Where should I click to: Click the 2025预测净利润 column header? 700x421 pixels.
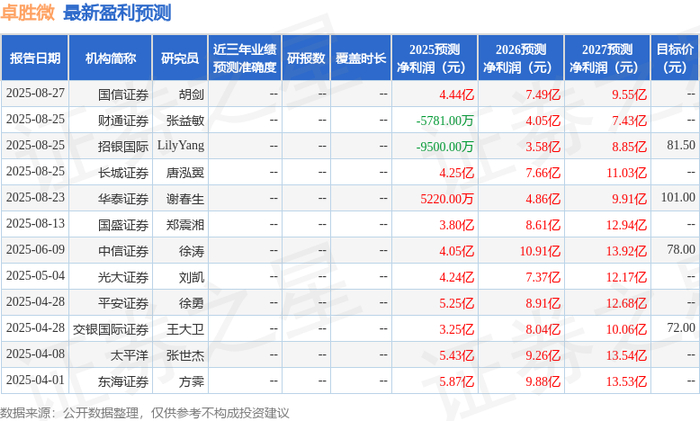tap(434, 58)
